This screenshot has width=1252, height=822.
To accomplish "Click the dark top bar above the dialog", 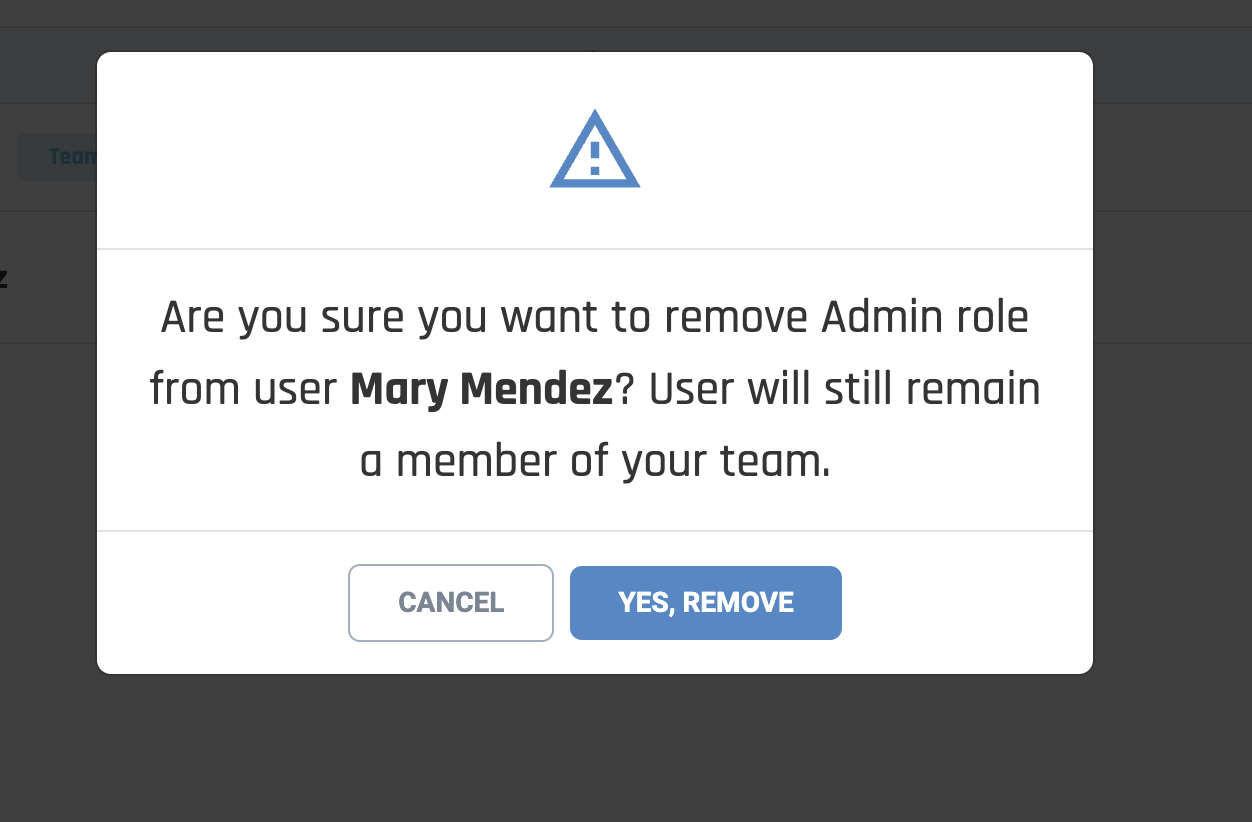I will click(626, 13).
